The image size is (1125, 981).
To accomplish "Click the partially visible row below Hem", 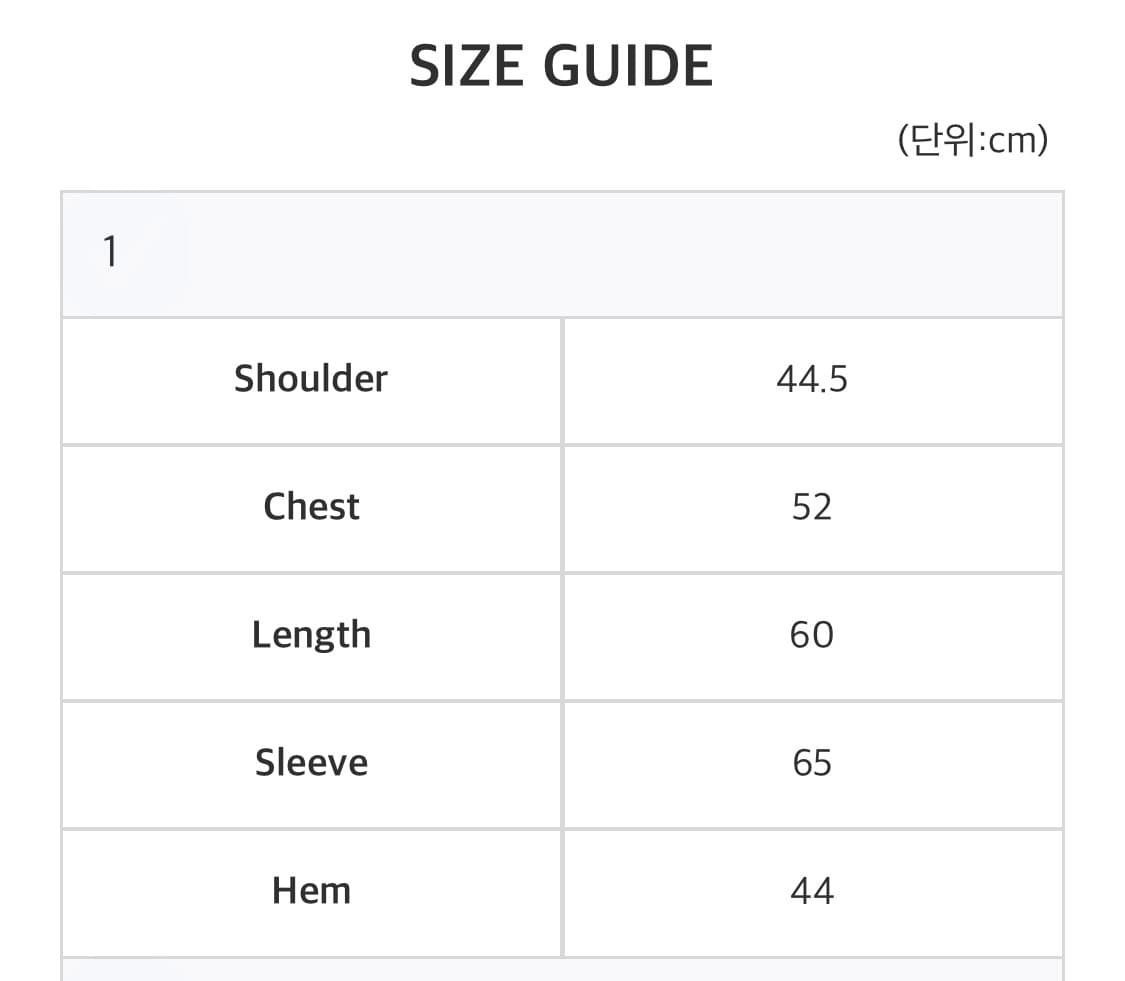I will click(560, 971).
